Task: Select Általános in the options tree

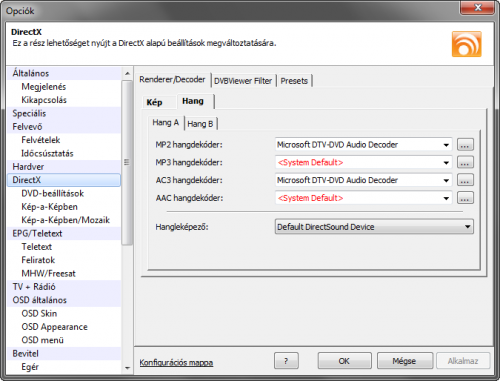Action: click(x=64, y=73)
